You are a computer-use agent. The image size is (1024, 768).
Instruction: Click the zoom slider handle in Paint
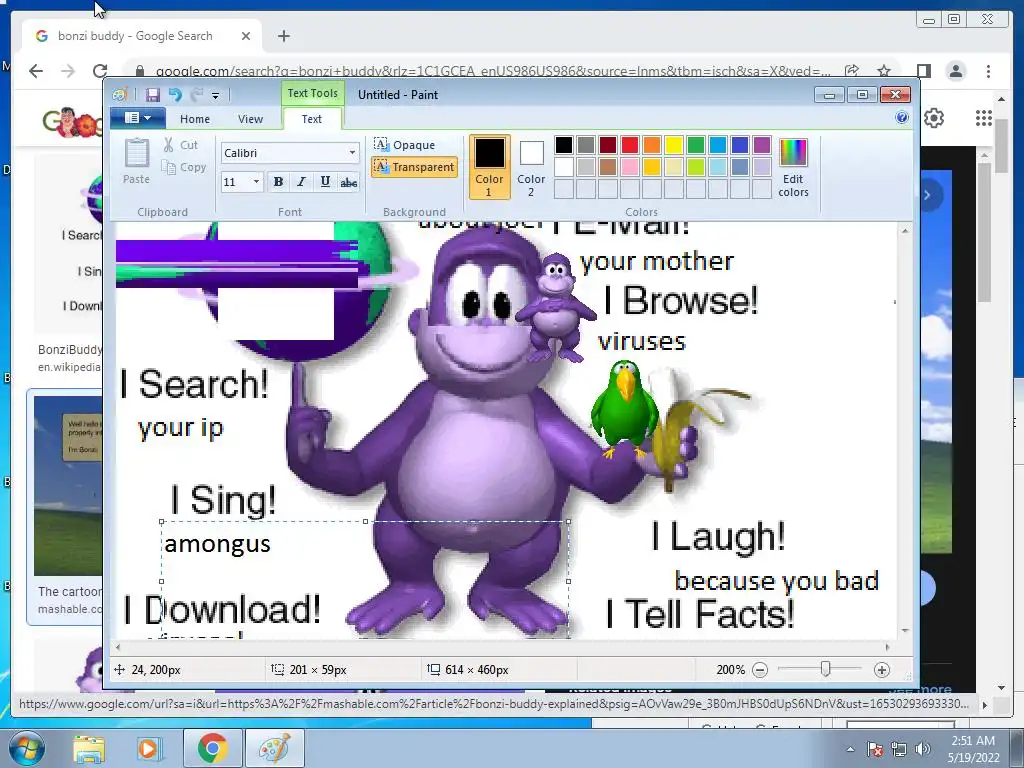coord(825,669)
